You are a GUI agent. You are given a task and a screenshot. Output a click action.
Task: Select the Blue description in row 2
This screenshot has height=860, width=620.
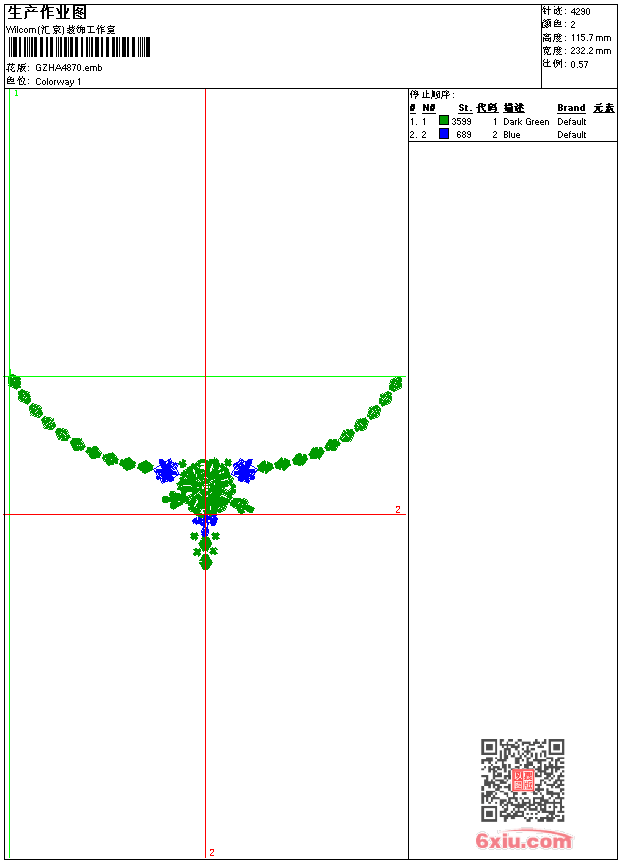pyautogui.click(x=511, y=135)
